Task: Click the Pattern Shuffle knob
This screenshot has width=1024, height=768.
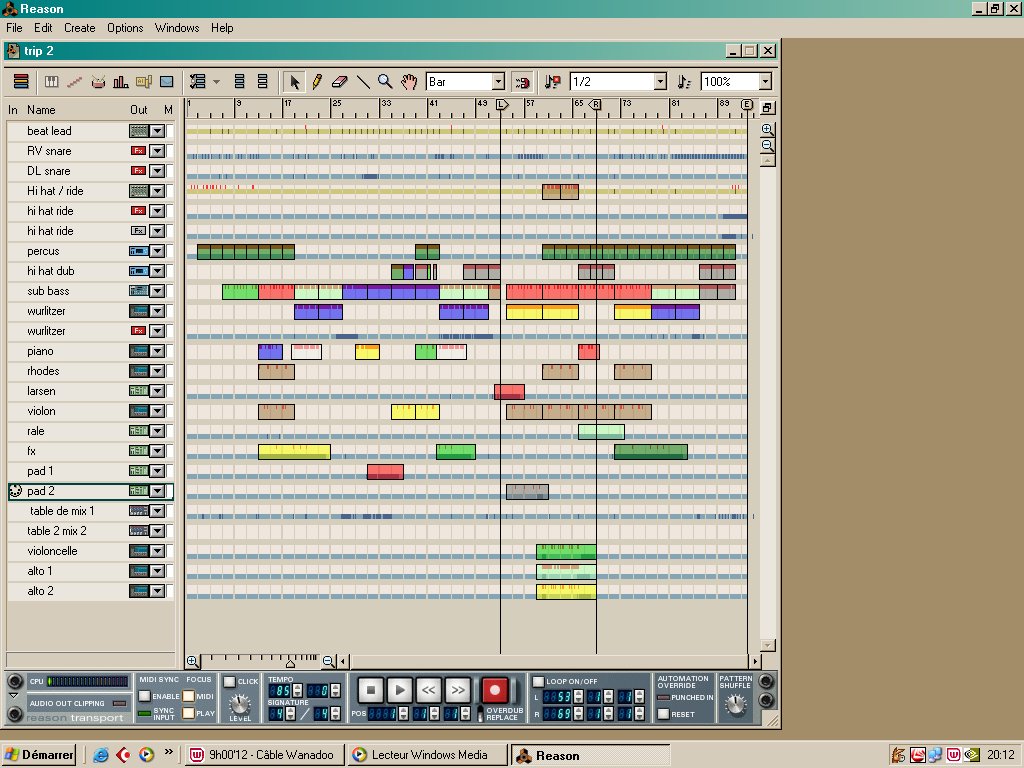Action: pyautogui.click(x=736, y=703)
